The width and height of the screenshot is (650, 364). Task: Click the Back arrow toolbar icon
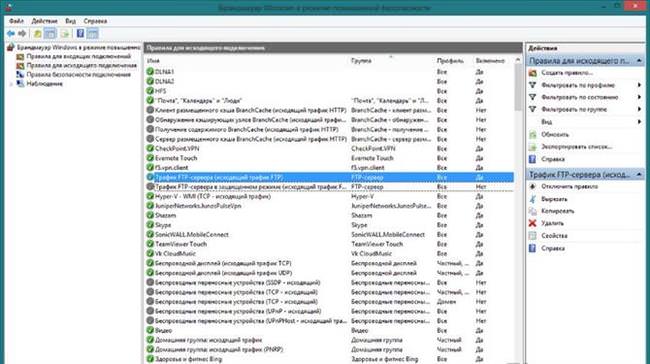[x=11, y=34]
